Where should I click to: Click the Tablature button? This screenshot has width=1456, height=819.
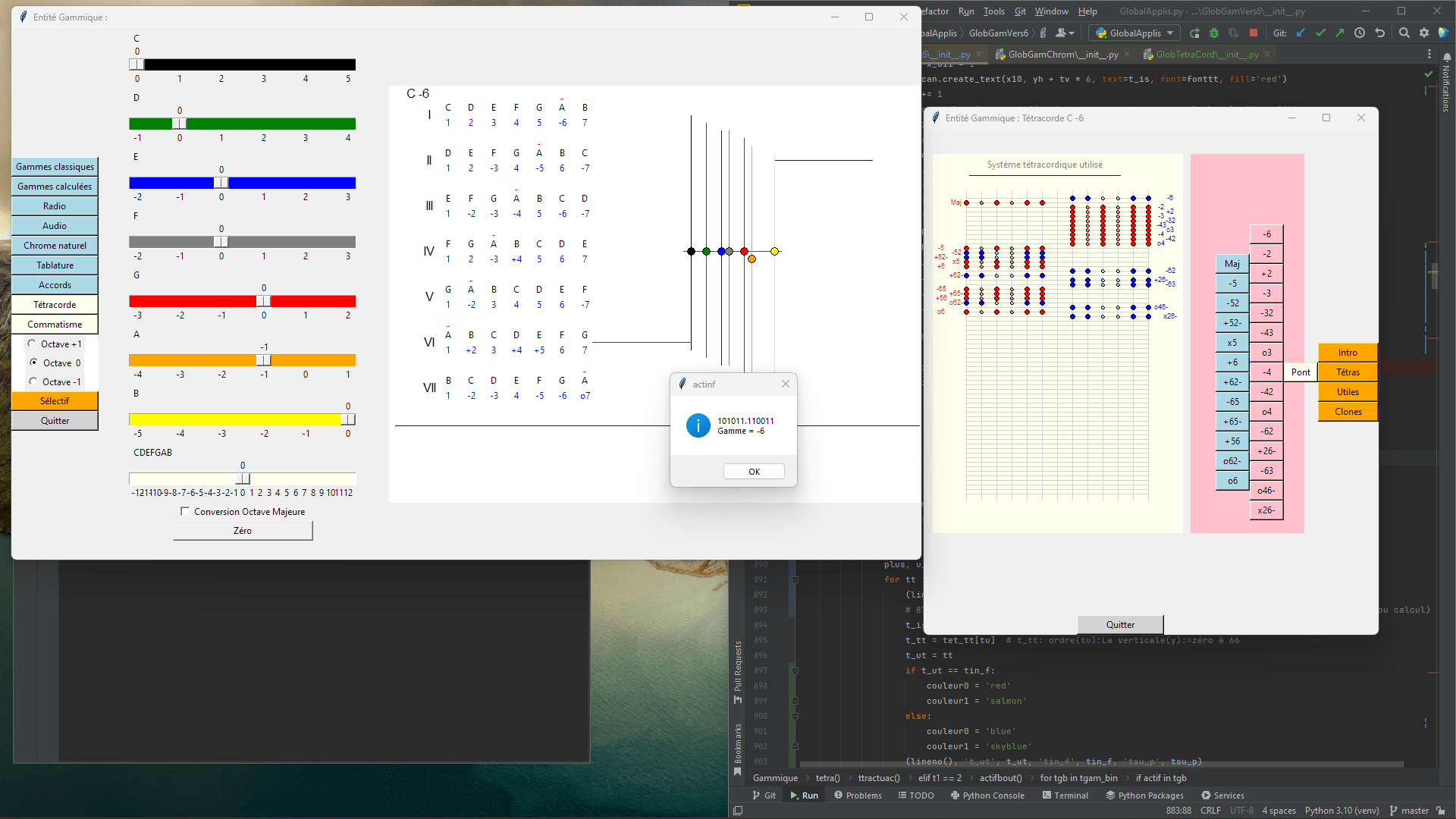(55, 265)
